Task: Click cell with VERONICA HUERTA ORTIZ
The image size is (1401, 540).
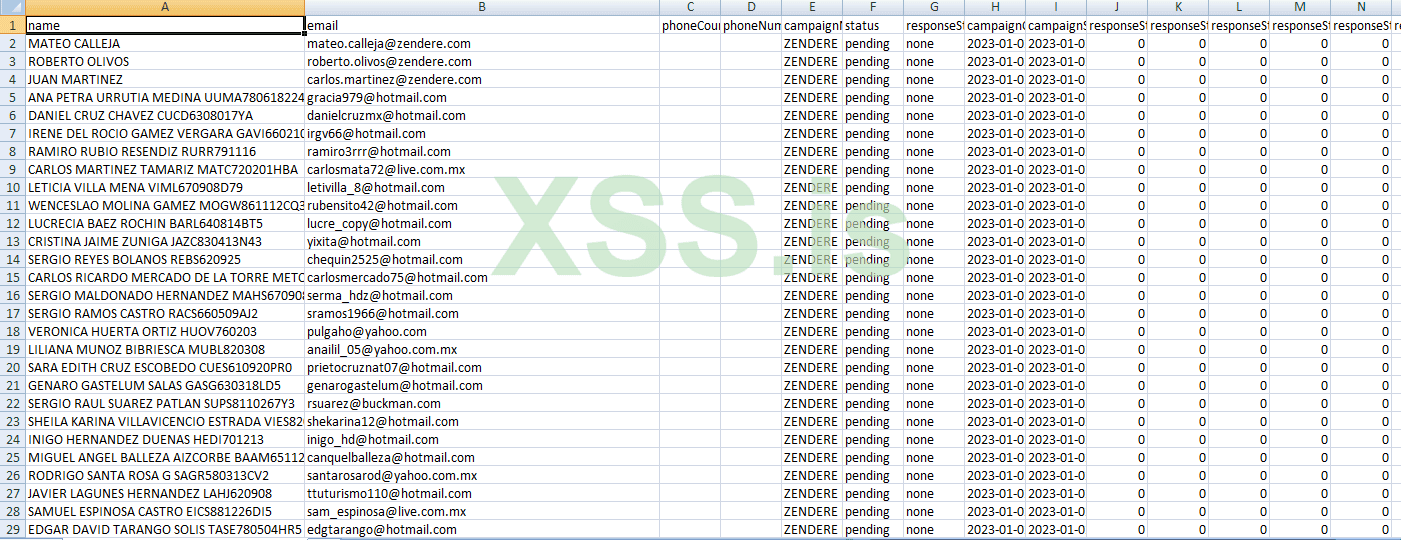Action: click(165, 331)
